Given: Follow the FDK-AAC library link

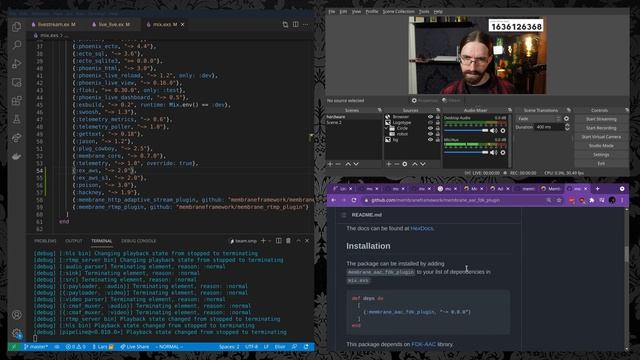Looking at the screenshot, I should (424, 344).
